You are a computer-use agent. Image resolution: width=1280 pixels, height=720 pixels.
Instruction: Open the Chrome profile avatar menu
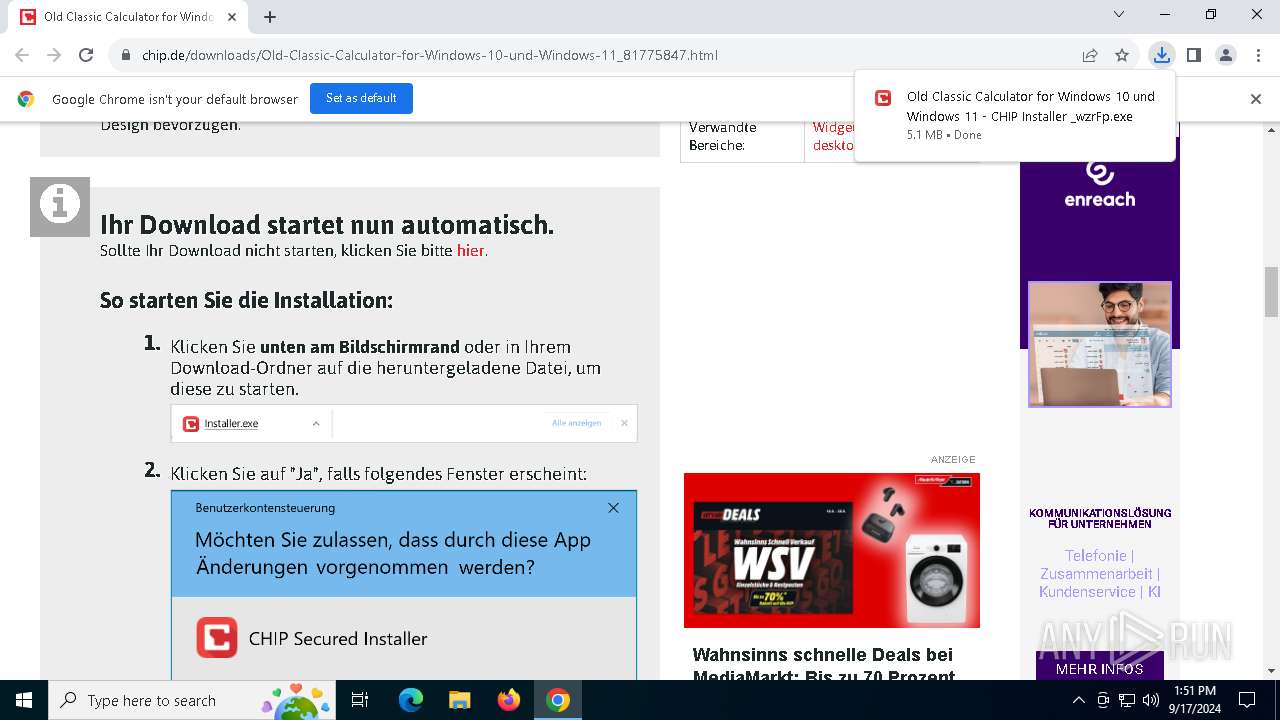coord(1226,55)
